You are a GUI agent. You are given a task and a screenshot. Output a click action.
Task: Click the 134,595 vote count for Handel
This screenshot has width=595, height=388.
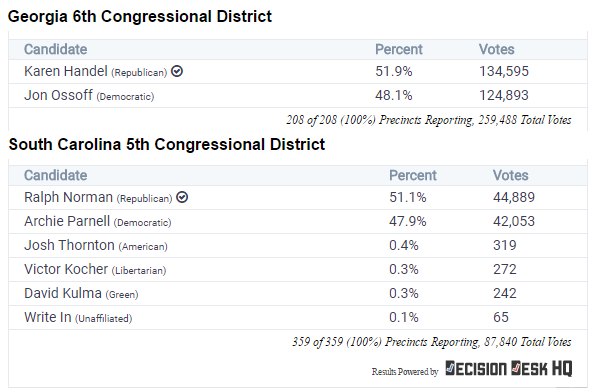(504, 71)
